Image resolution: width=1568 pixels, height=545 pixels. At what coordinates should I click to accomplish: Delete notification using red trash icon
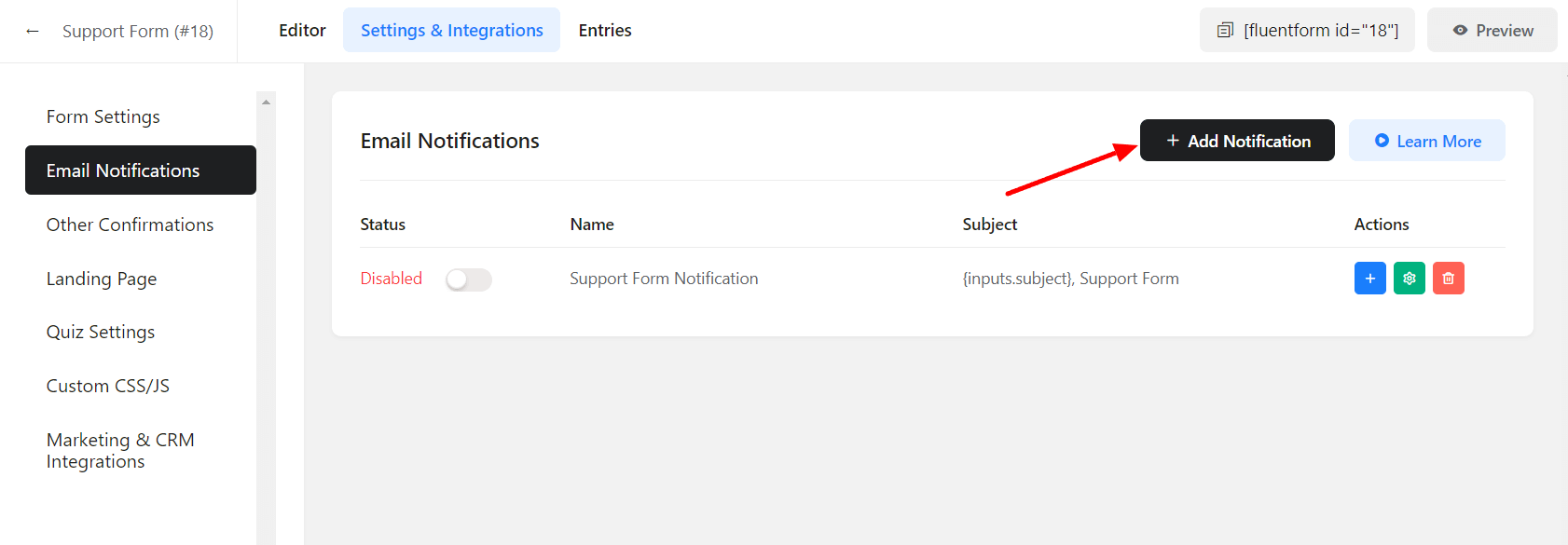pyautogui.click(x=1448, y=279)
